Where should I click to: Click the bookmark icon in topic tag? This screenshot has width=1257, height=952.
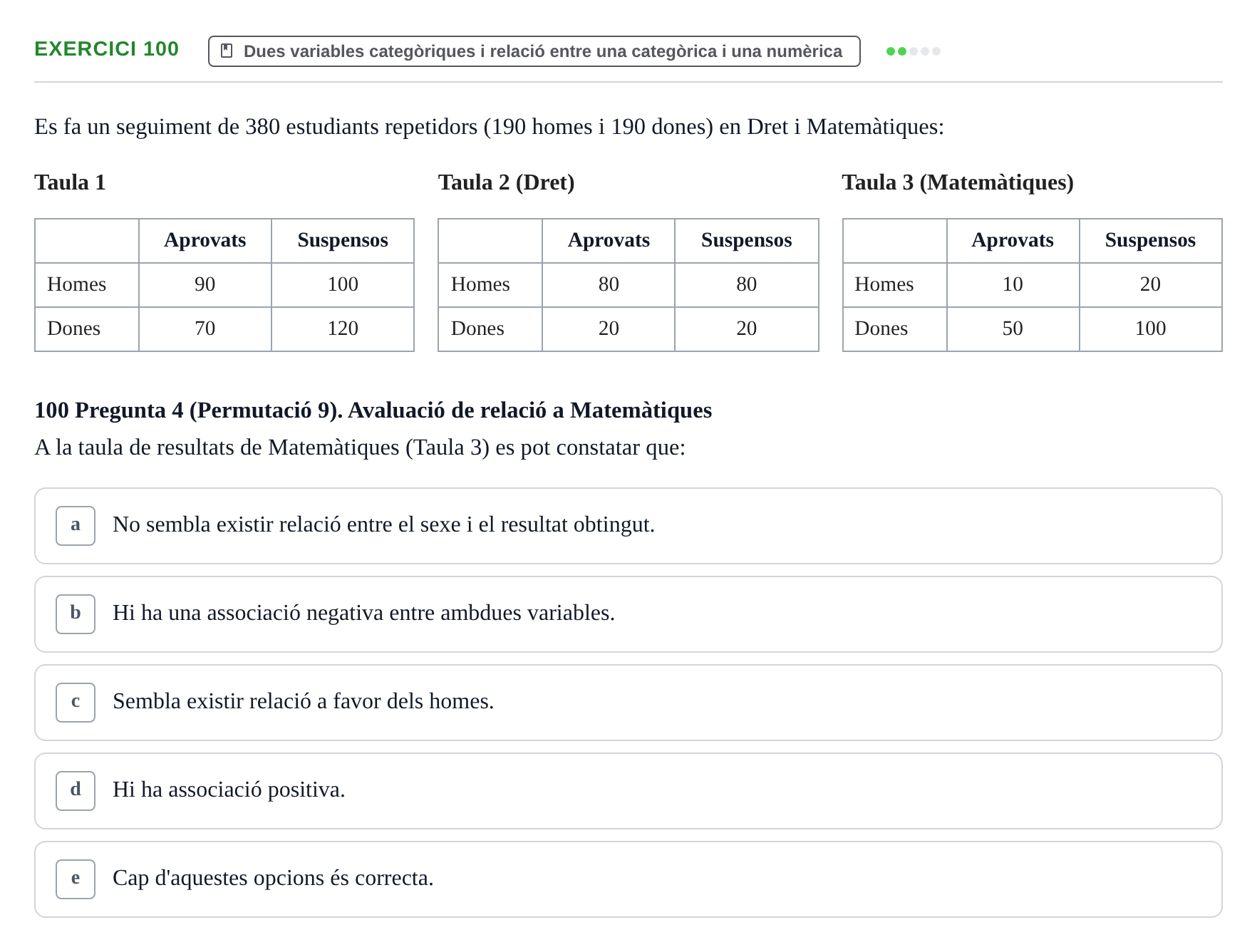click(227, 51)
